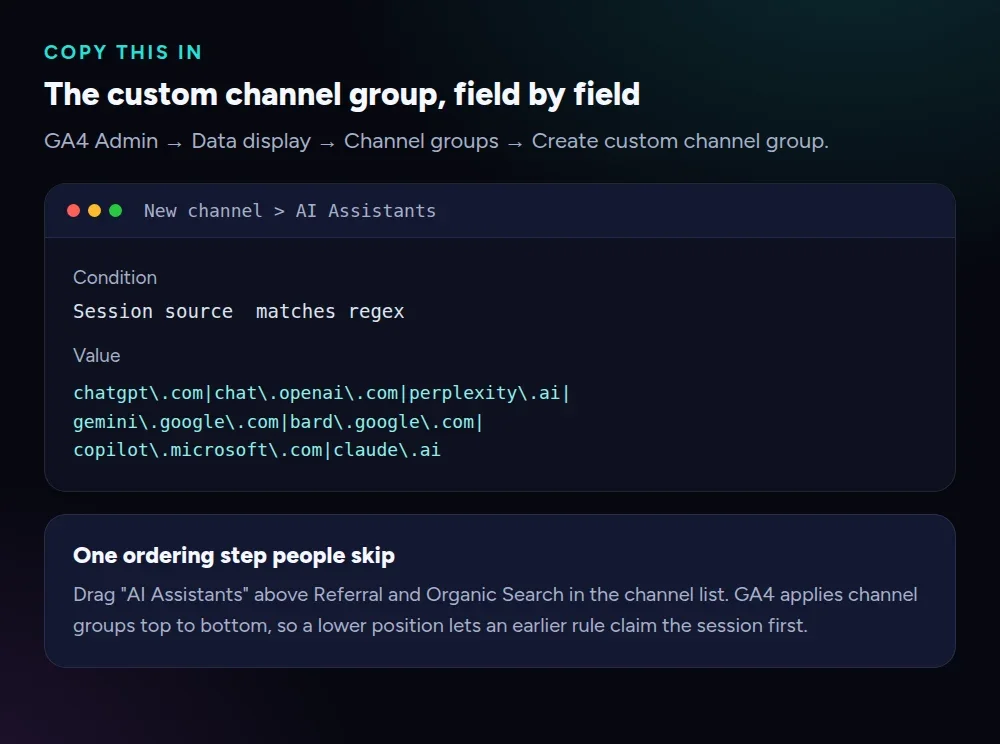Select the 'New channel > AI Assistants' title
The height and width of the screenshot is (744, 1000).
[290, 211]
